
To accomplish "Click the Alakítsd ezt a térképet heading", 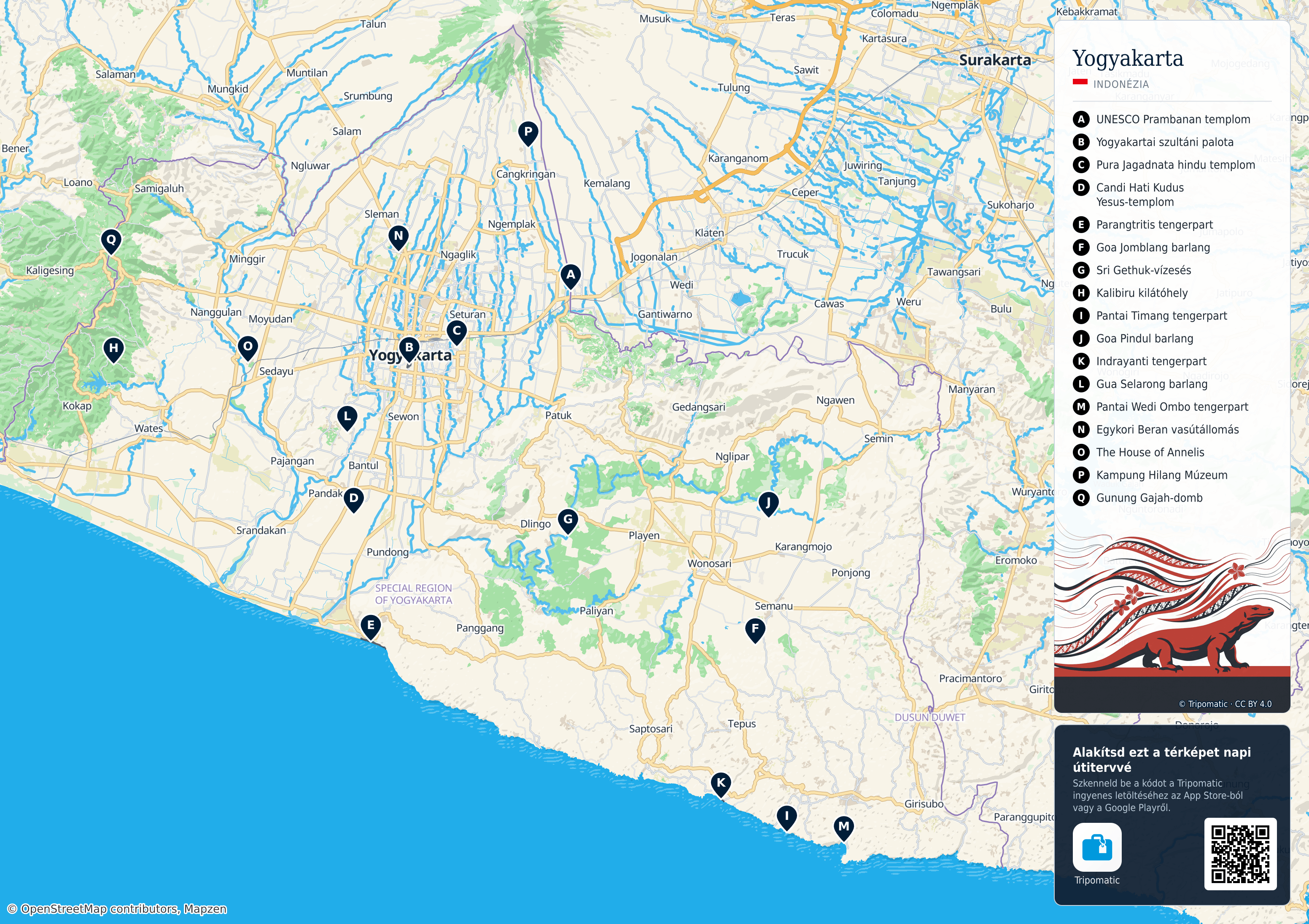I will (1161, 759).
